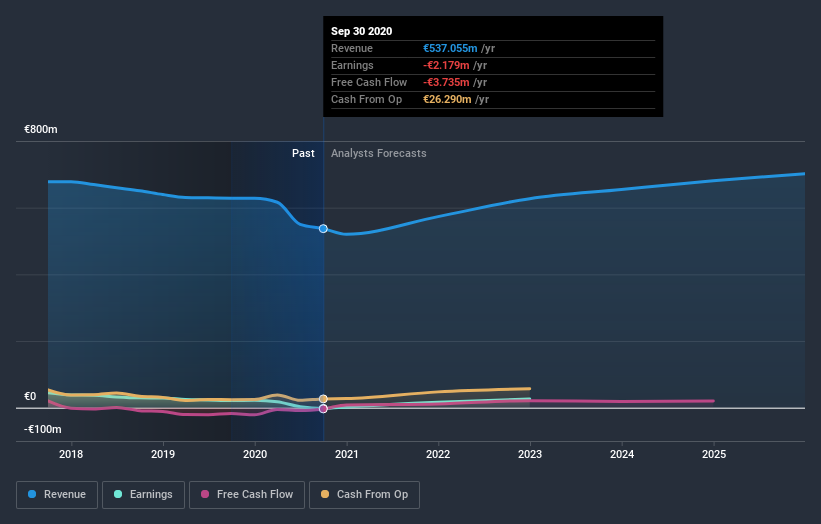This screenshot has width=821, height=524.
Task: Select the 2020 x-axis label
Action: pyautogui.click(x=255, y=454)
